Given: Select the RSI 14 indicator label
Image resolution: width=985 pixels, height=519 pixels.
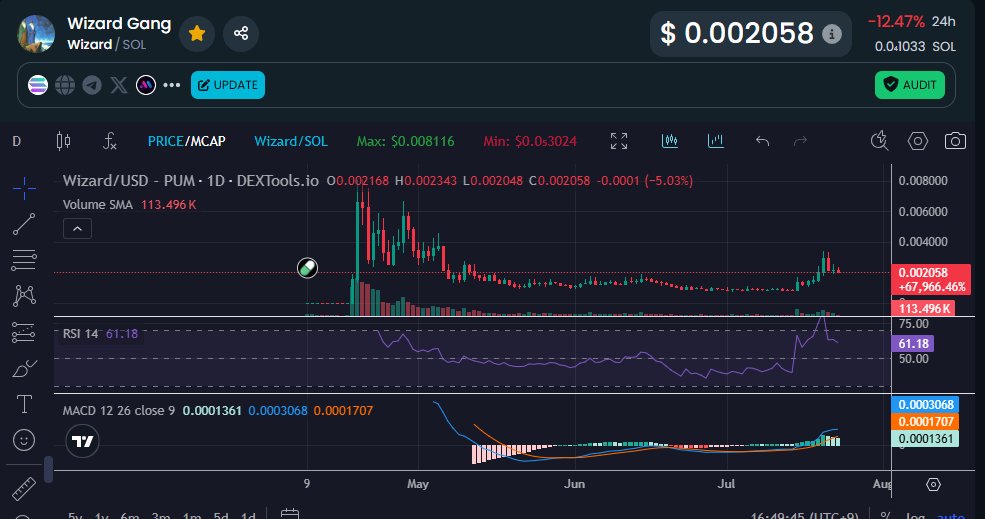Looking at the screenshot, I should [80, 334].
